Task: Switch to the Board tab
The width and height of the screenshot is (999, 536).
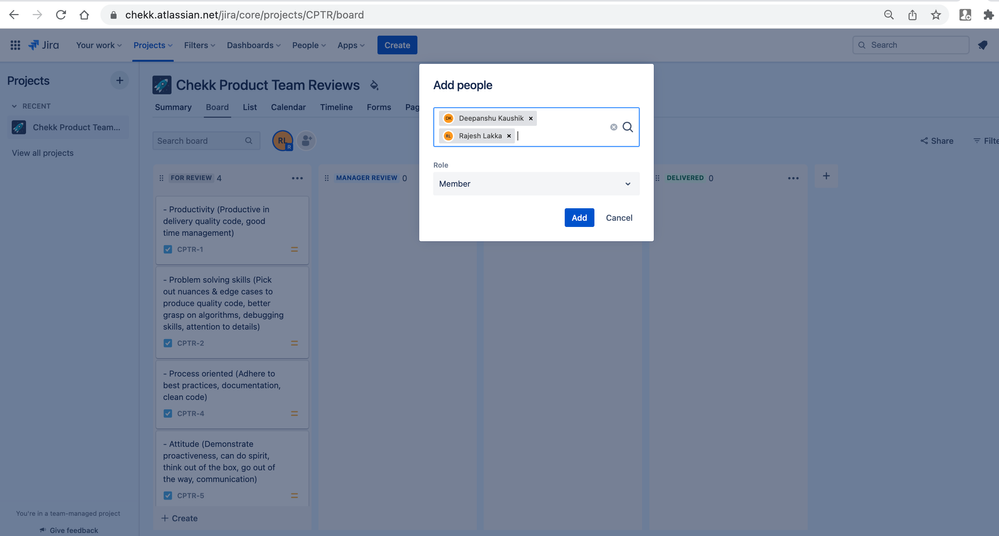Action: pyautogui.click(x=217, y=107)
